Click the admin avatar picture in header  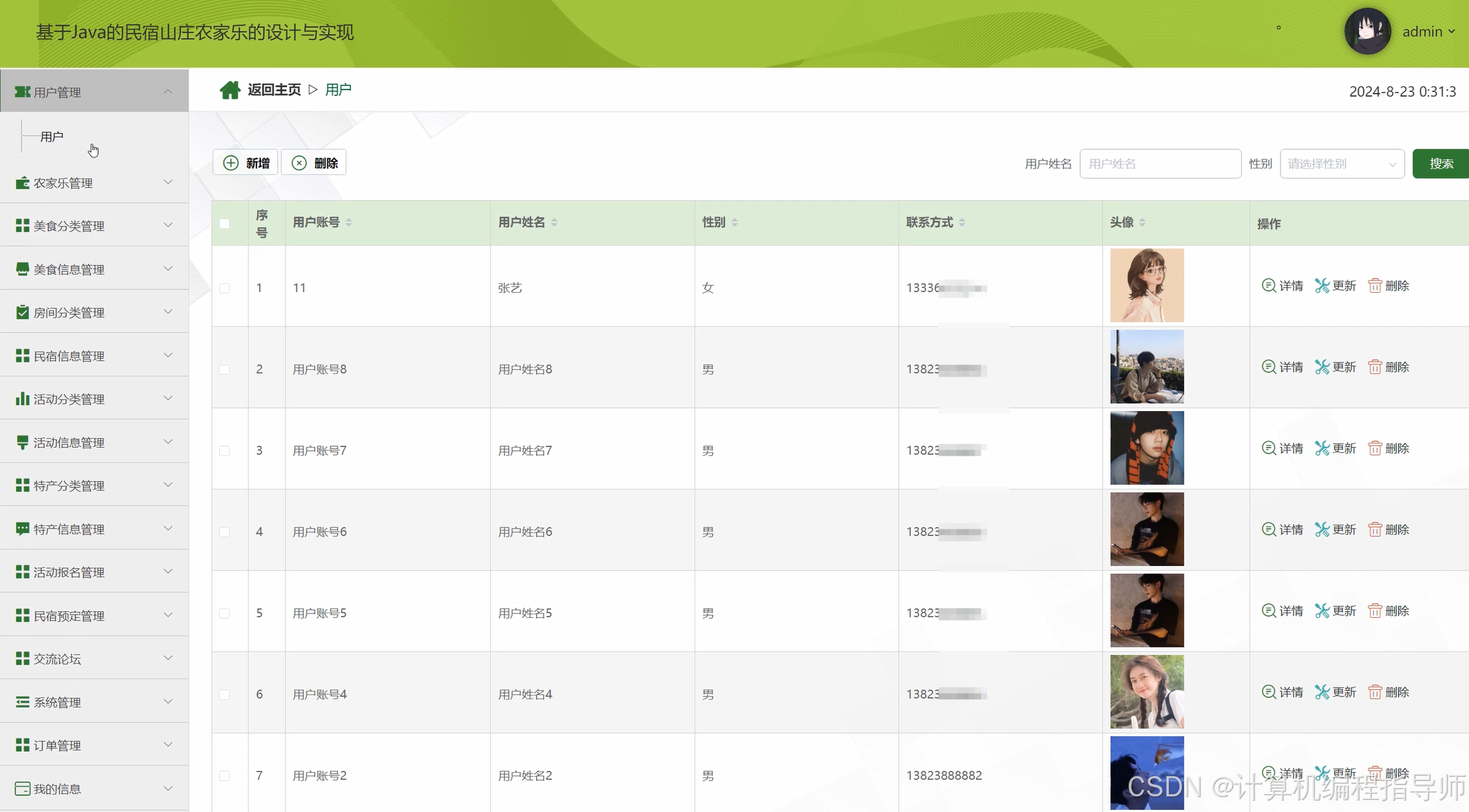tap(1367, 31)
